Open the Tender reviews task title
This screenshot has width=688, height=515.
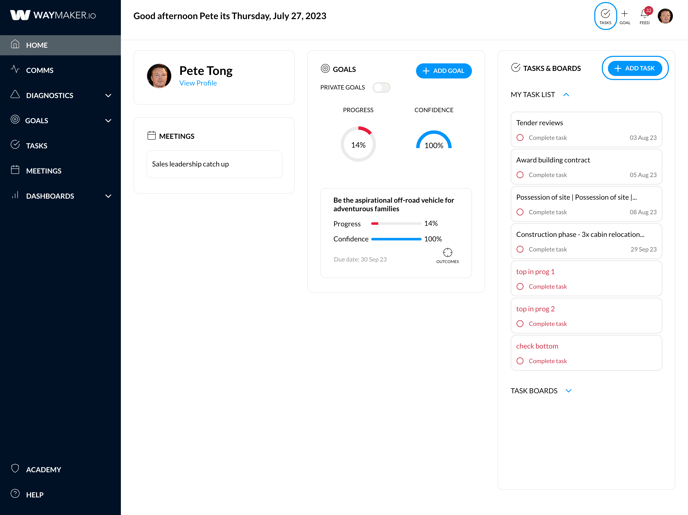coord(539,123)
